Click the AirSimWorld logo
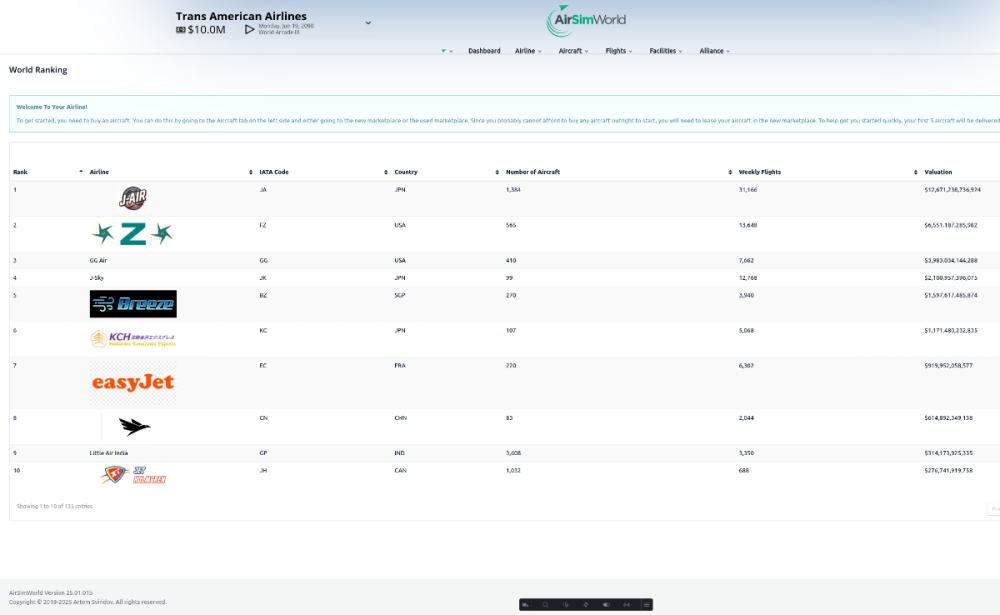Viewport: 1000px width, 615px height. click(587, 21)
